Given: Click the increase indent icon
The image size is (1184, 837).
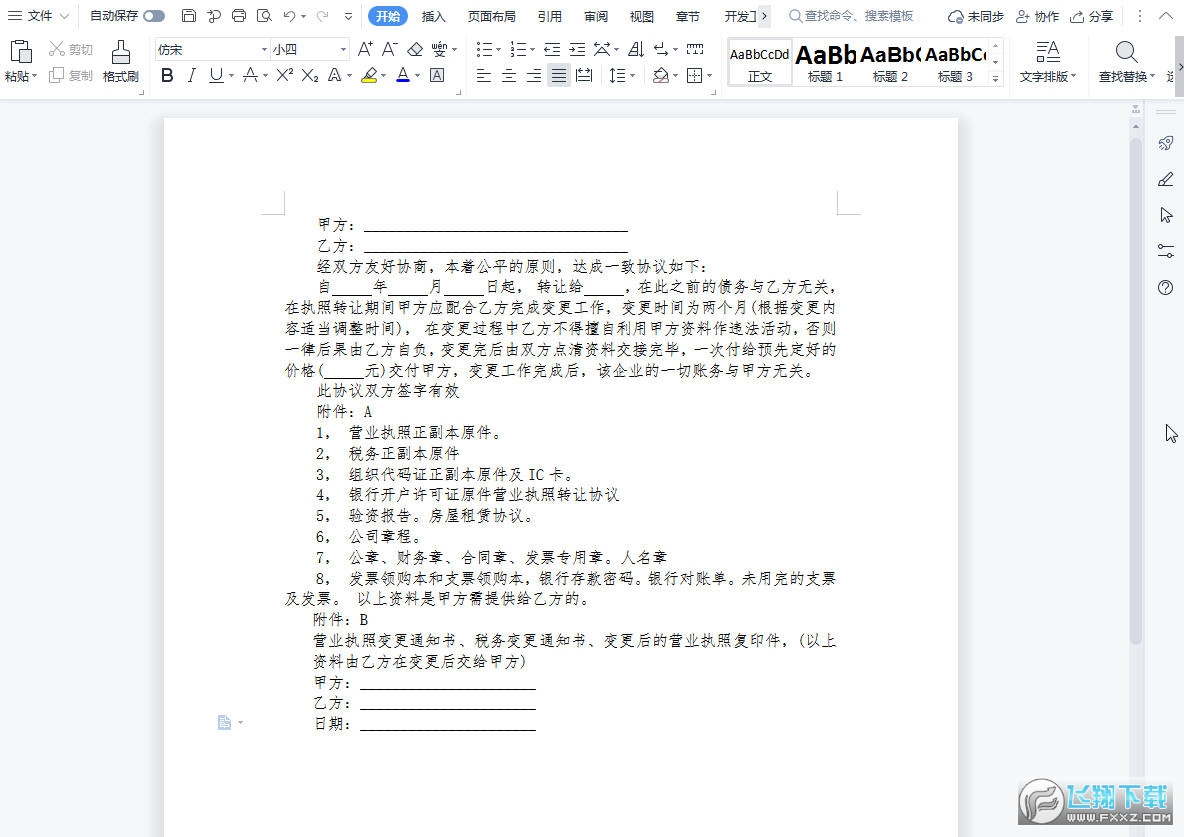Looking at the screenshot, I should [x=577, y=49].
